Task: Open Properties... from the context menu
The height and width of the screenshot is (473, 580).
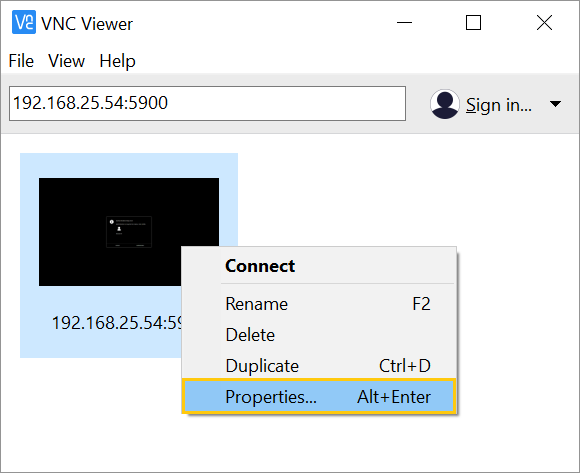Action: coord(319,396)
